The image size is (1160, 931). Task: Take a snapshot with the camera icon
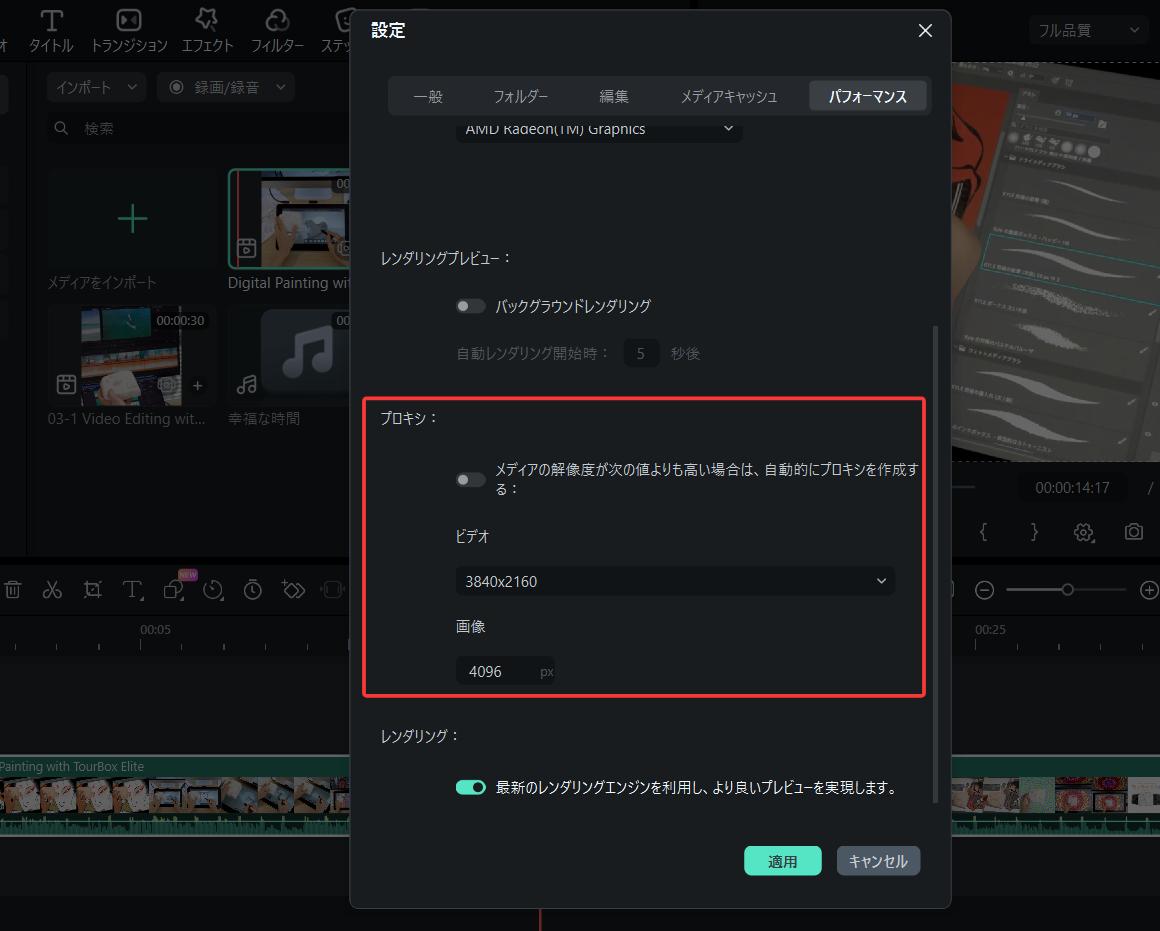click(x=1134, y=532)
